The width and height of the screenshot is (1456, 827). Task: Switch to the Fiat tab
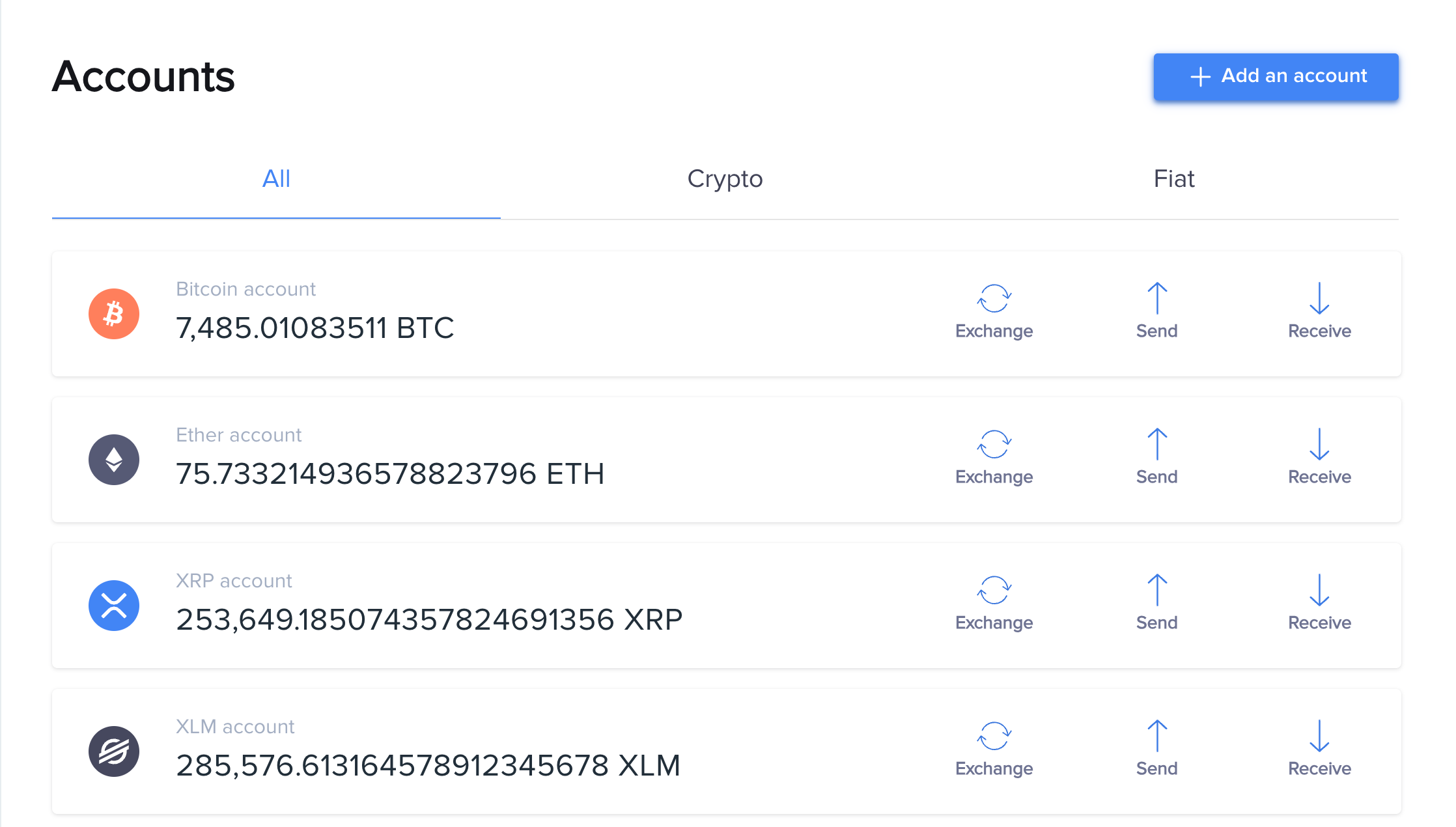pos(1173,179)
